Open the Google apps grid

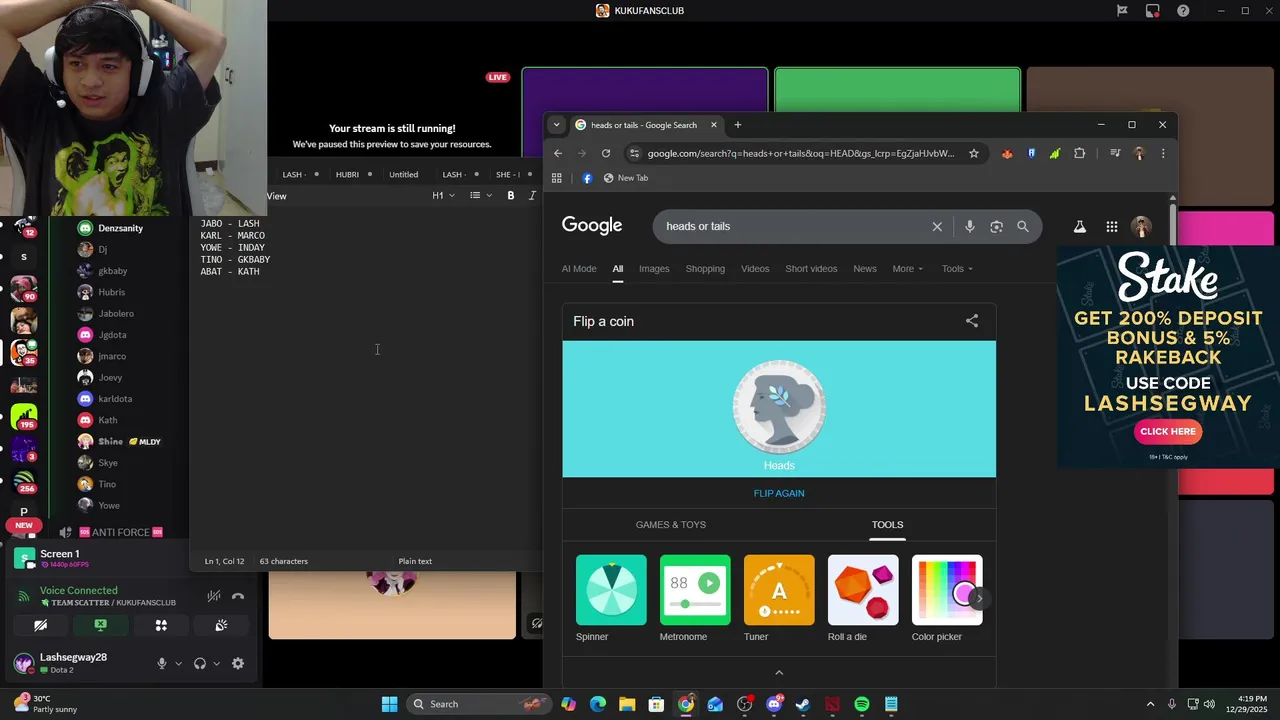coord(1111,227)
